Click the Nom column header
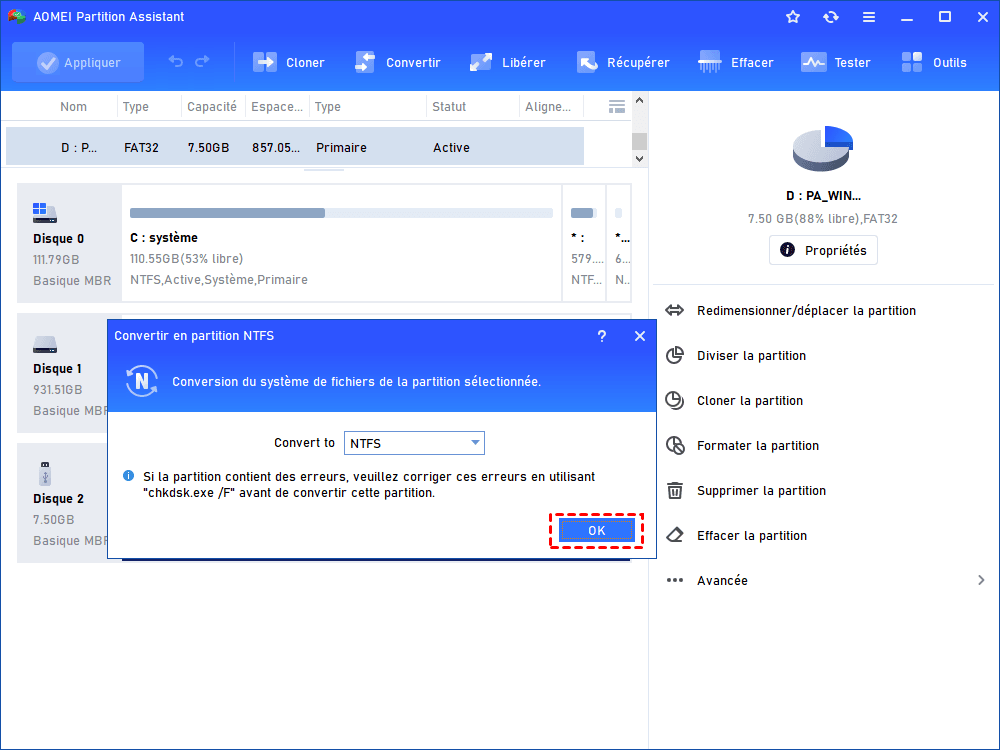 click(x=73, y=107)
